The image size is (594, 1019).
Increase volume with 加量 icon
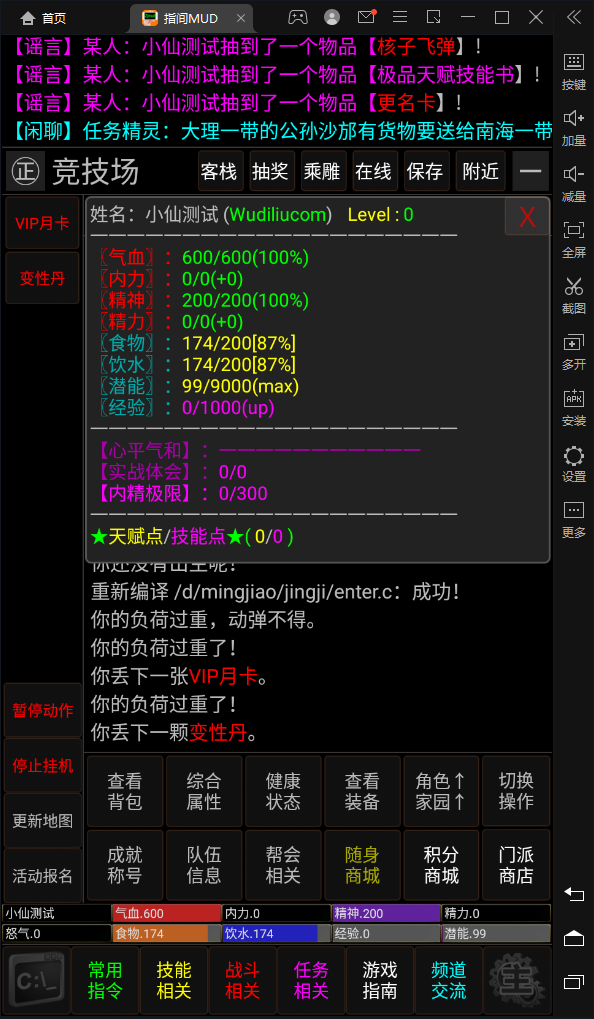coord(574,128)
